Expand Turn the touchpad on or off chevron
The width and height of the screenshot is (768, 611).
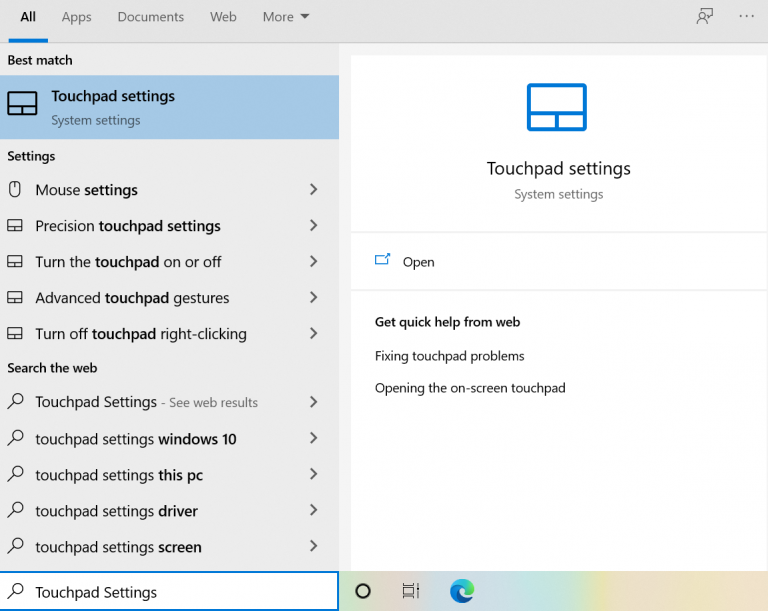[x=313, y=261]
